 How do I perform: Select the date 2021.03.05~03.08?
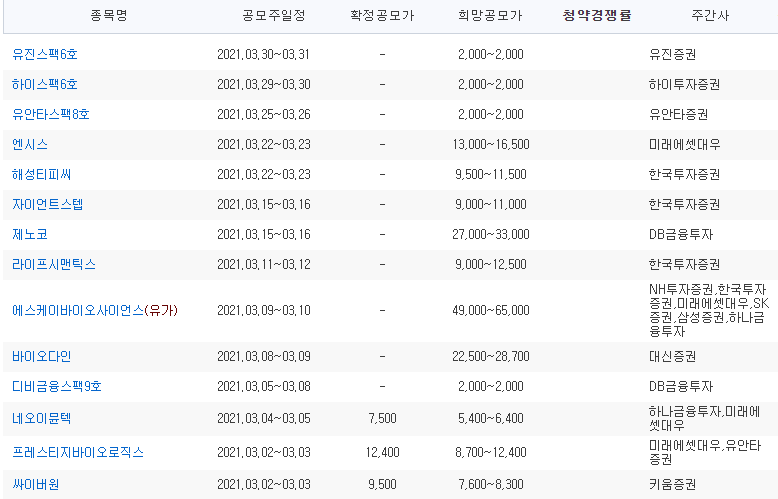point(263,386)
